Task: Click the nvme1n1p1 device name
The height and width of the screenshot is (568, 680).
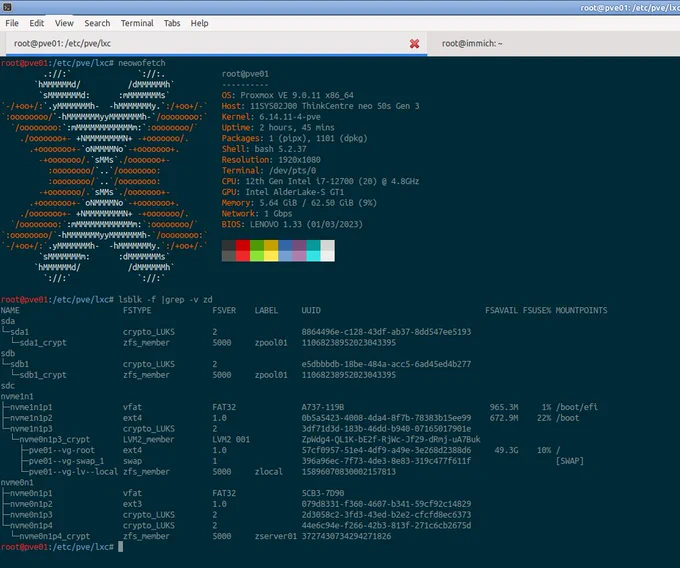Action: point(31,408)
